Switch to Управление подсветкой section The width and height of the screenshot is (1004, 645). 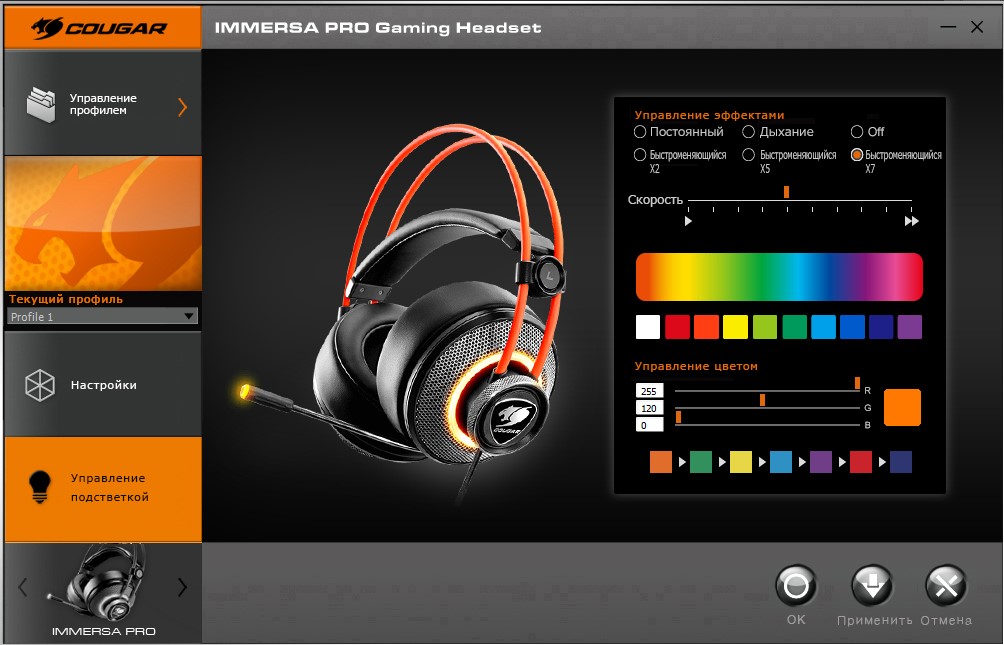(x=102, y=489)
